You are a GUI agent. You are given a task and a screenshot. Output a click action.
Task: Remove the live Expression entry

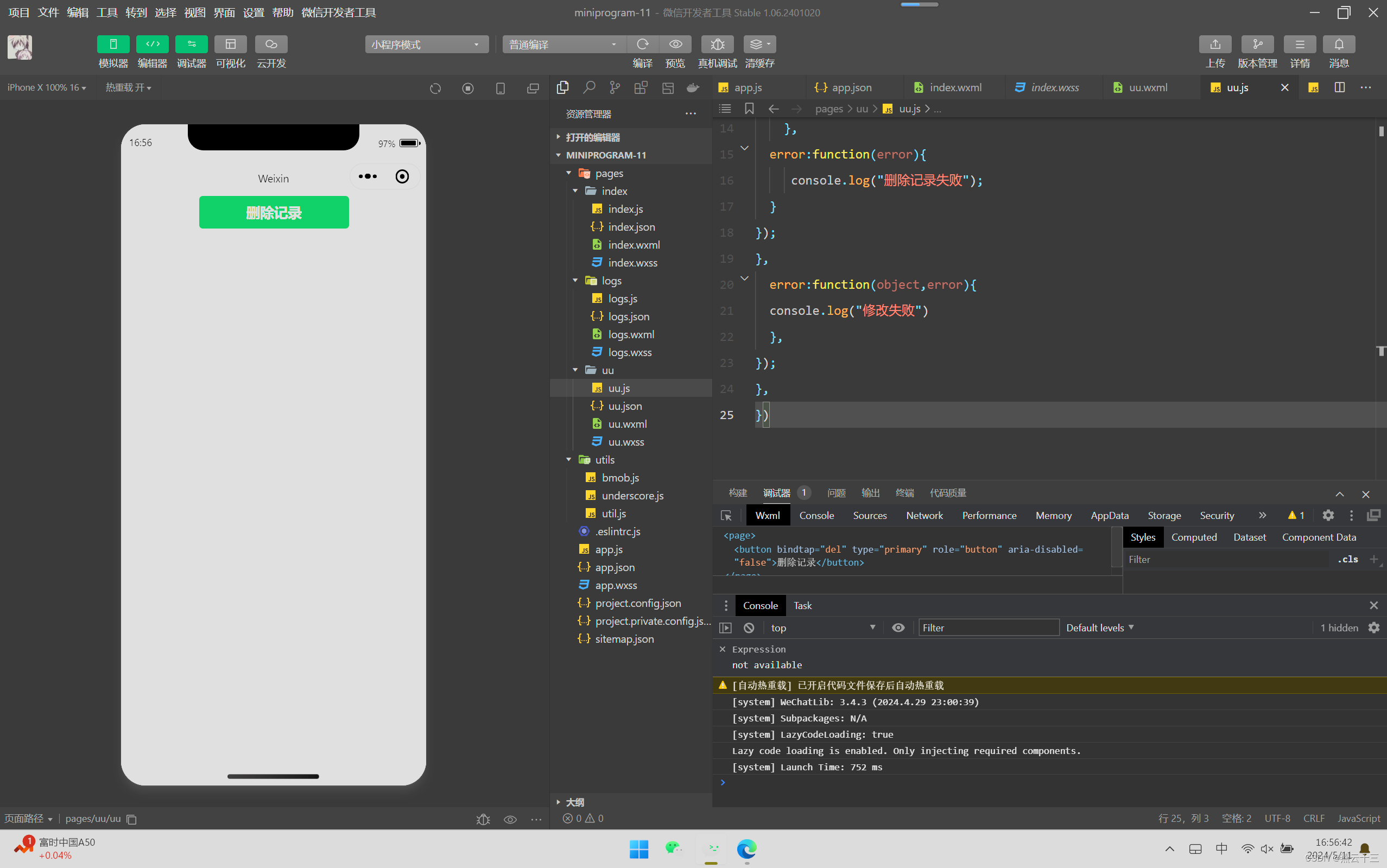[x=723, y=649]
